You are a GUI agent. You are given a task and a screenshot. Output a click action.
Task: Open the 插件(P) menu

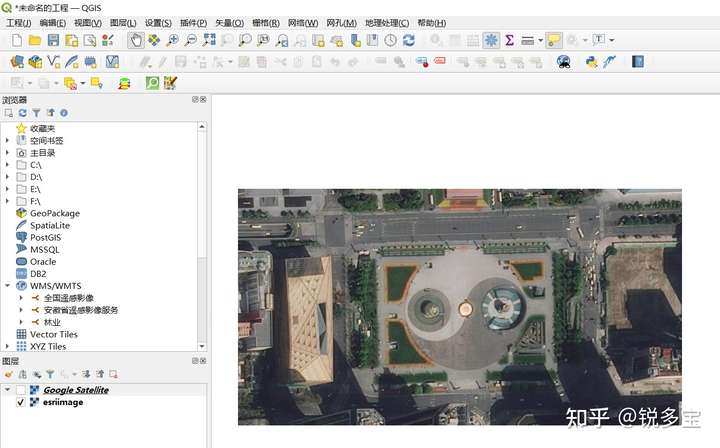click(x=193, y=22)
